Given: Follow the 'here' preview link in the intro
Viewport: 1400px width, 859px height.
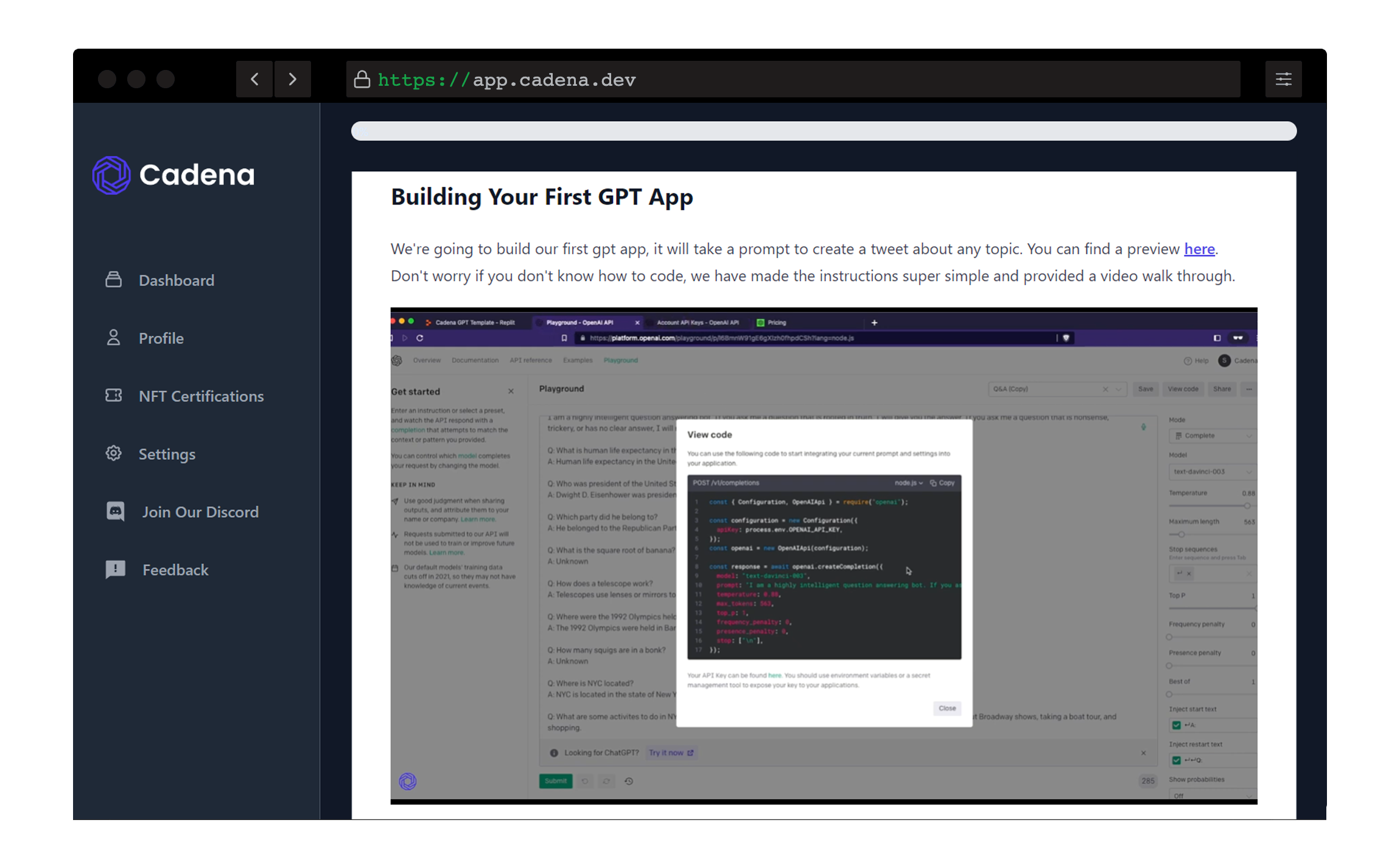Looking at the screenshot, I should [x=1199, y=249].
